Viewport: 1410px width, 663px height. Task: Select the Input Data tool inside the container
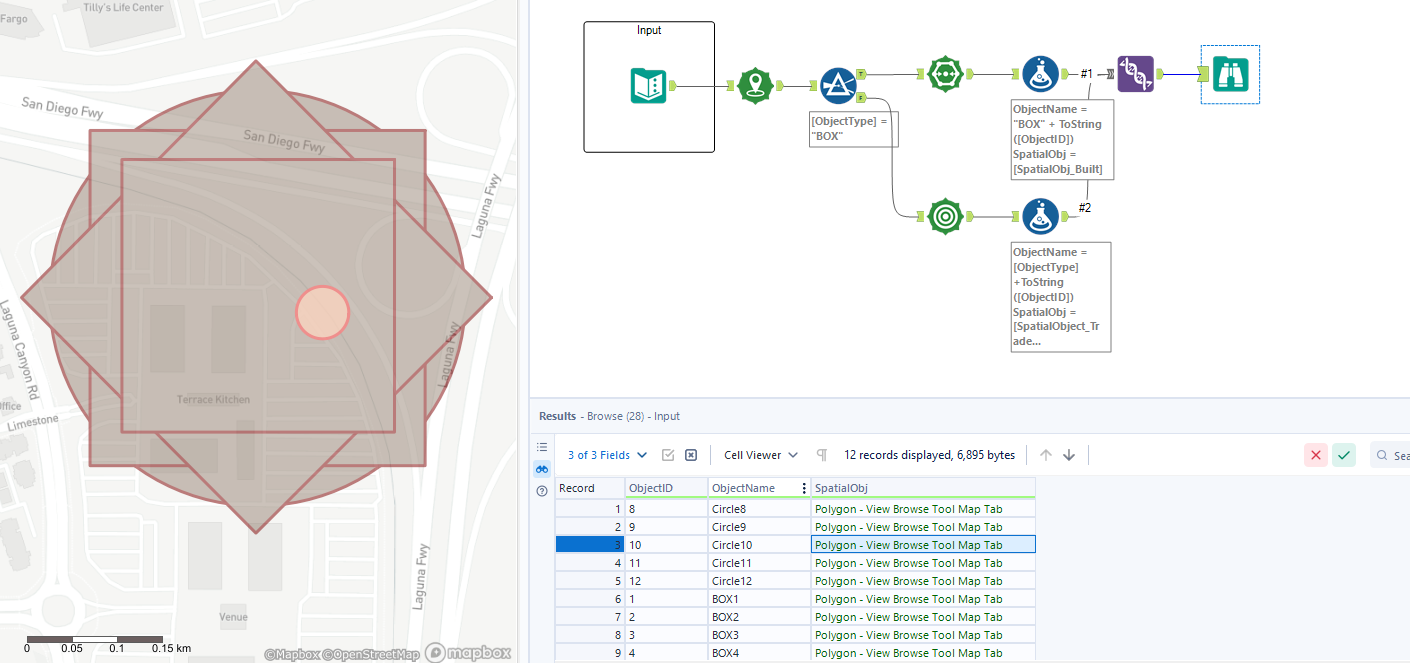pyautogui.click(x=648, y=87)
